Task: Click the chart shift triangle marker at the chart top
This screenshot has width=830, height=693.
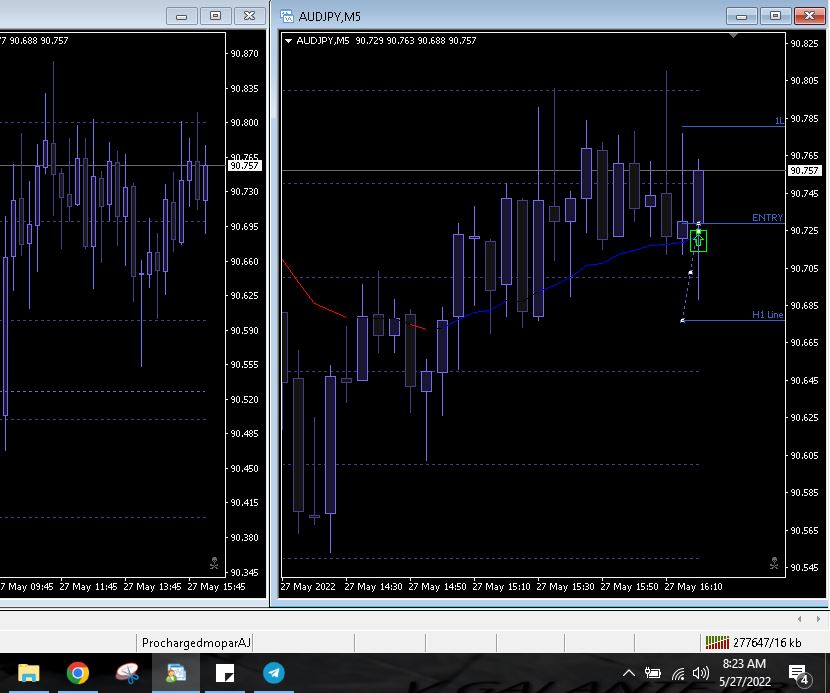Action: pyautogui.click(x=735, y=35)
